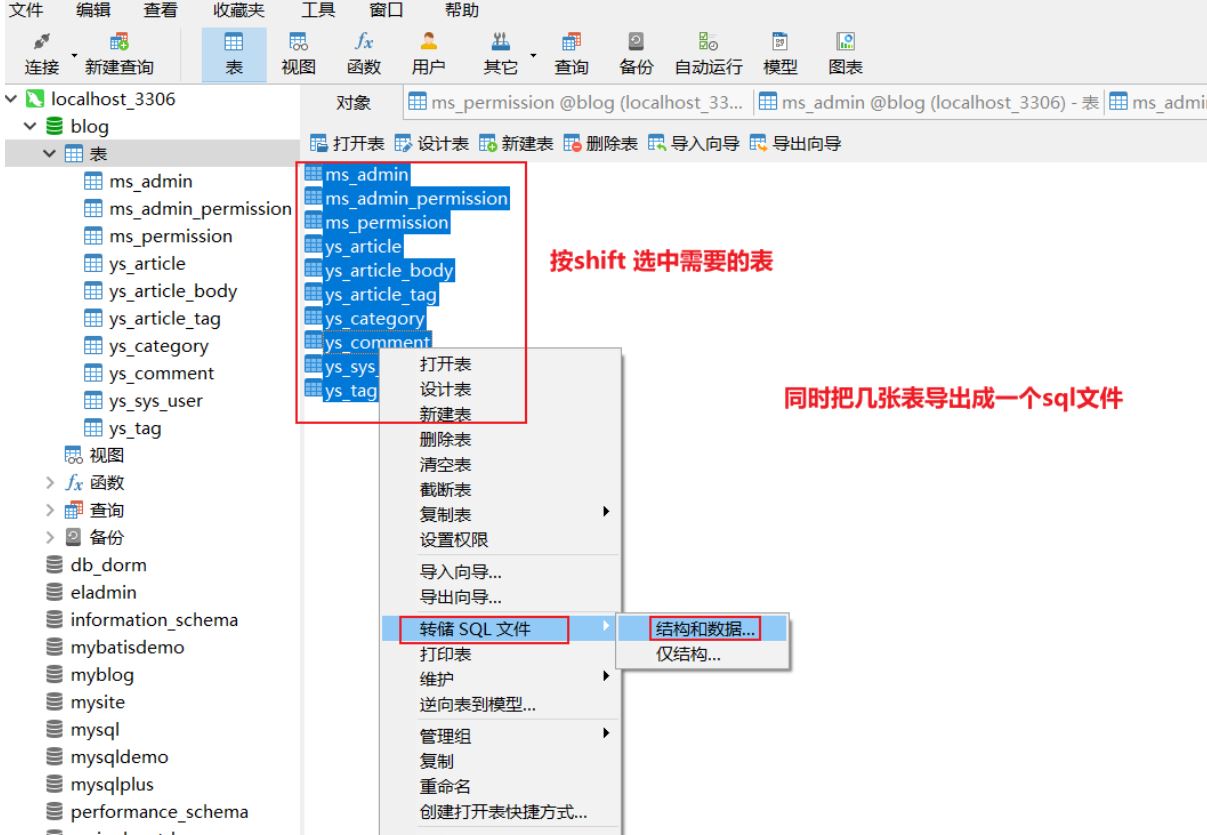Click the Others (其它) toolbar icon
Image resolution: width=1207 pixels, height=835 pixels.
(x=499, y=44)
